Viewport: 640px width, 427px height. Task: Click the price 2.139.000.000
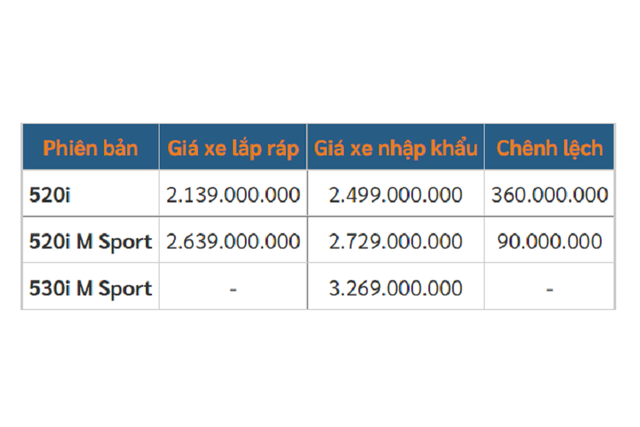click(233, 194)
